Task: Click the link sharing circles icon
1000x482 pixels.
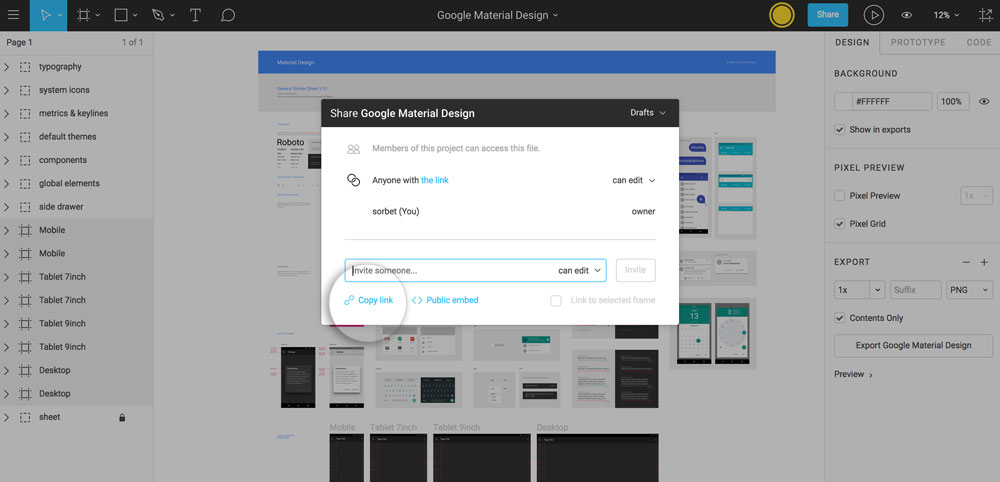Action: [x=353, y=180]
